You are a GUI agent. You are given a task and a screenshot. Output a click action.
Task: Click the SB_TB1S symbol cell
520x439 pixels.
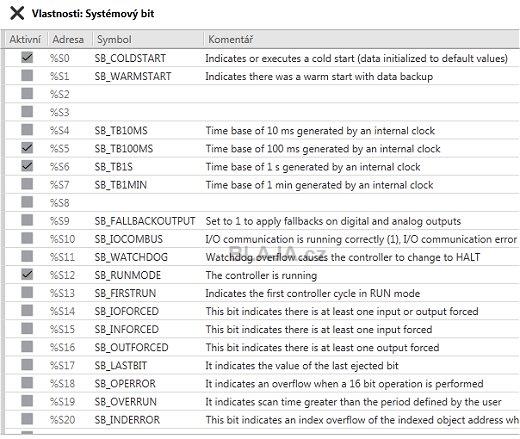pyautogui.click(x=113, y=167)
